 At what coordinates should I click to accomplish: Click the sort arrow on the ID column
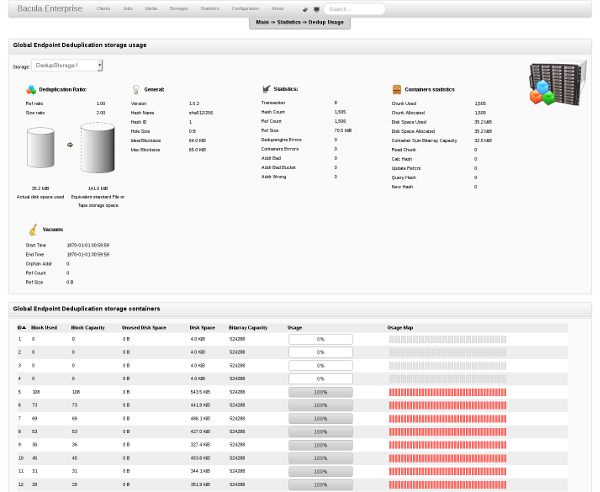[x=24, y=328]
